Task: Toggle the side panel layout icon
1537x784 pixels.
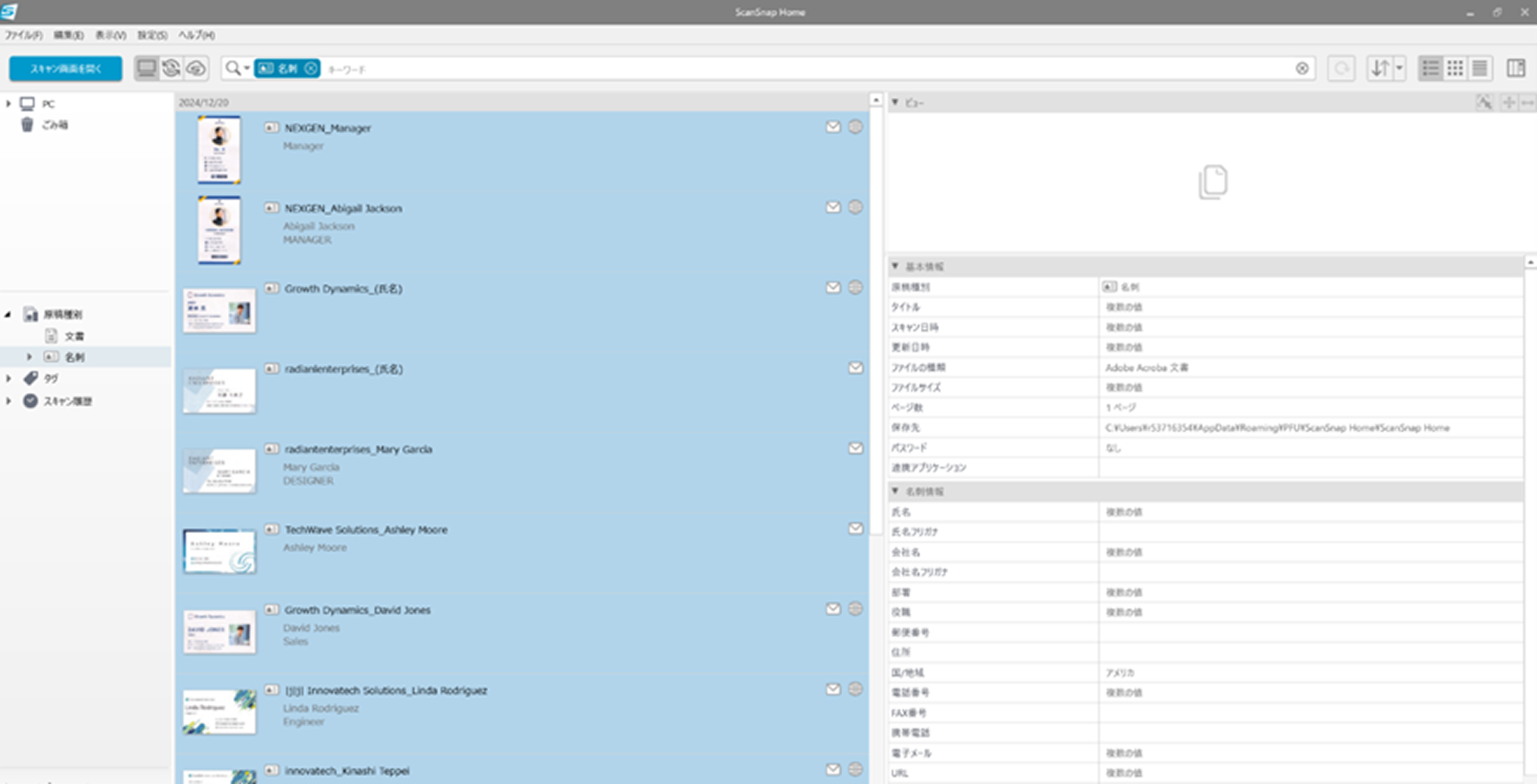Action: click(x=1516, y=68)
